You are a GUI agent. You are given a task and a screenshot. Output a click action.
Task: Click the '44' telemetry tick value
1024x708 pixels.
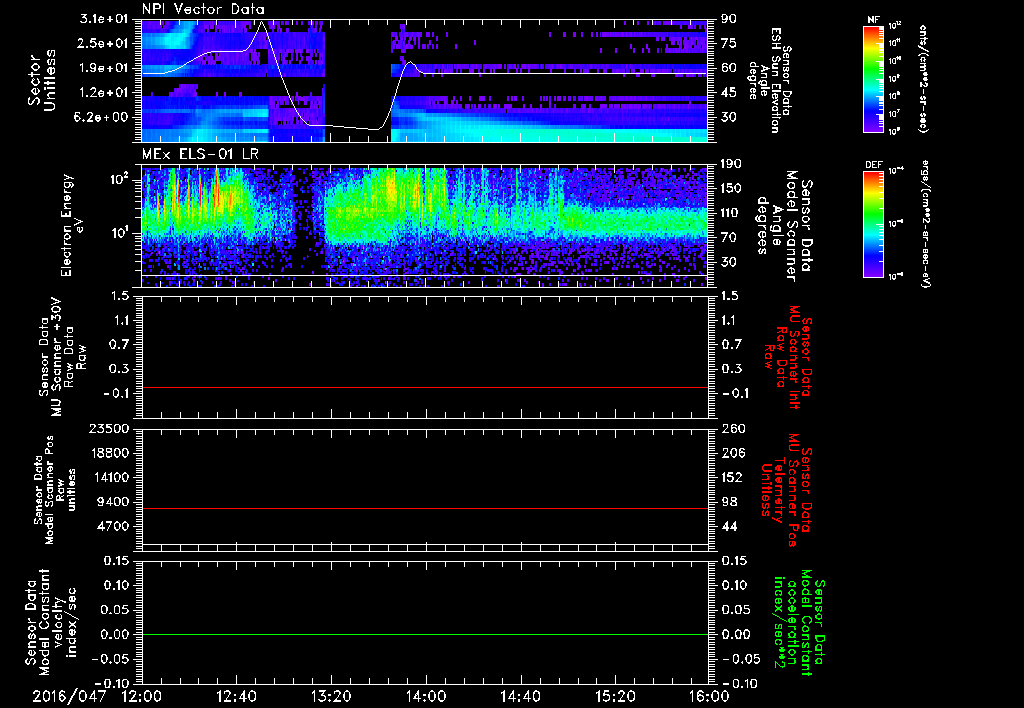click(728, 526)
